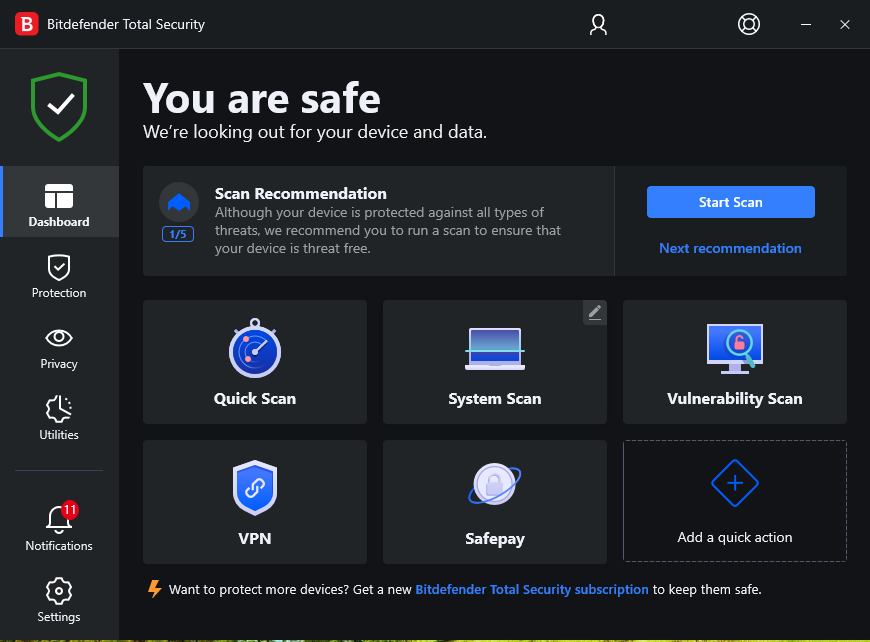
Task: Close the Bitdefender window
Action: [844, 24]
